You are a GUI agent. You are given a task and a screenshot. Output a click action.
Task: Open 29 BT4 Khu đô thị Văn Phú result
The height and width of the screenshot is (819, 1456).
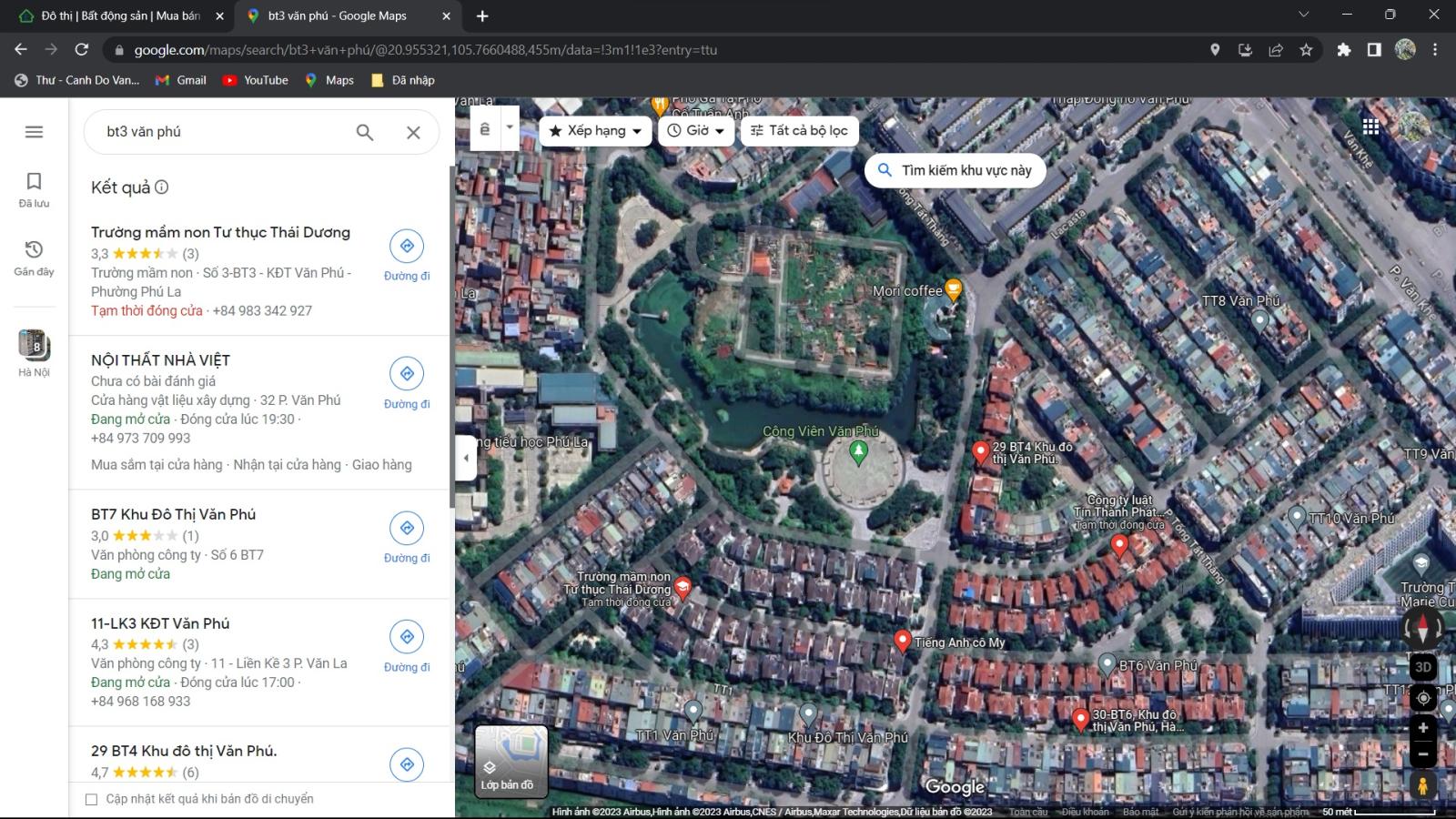184,751
